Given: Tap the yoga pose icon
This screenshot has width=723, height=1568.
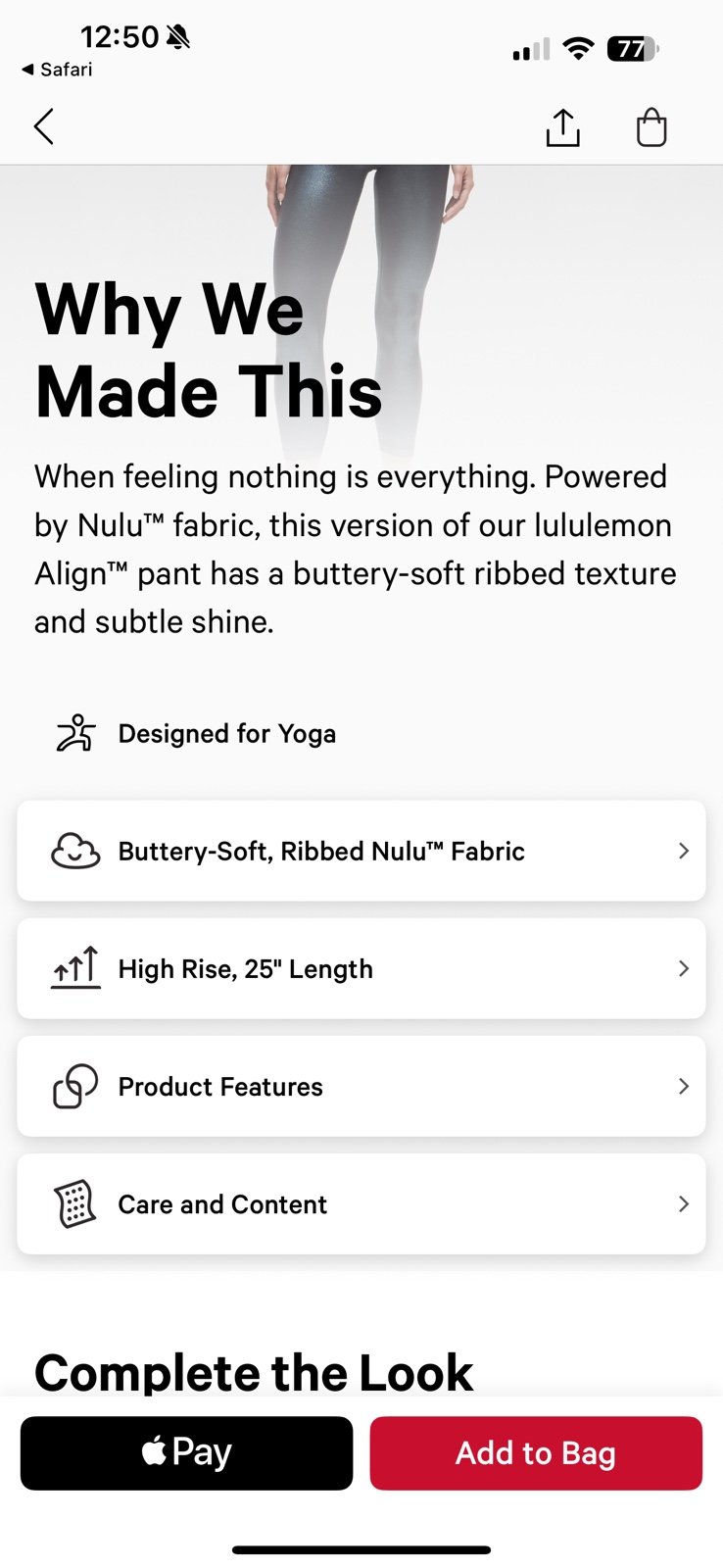Looking at the screenshot, I should (75, 733).
